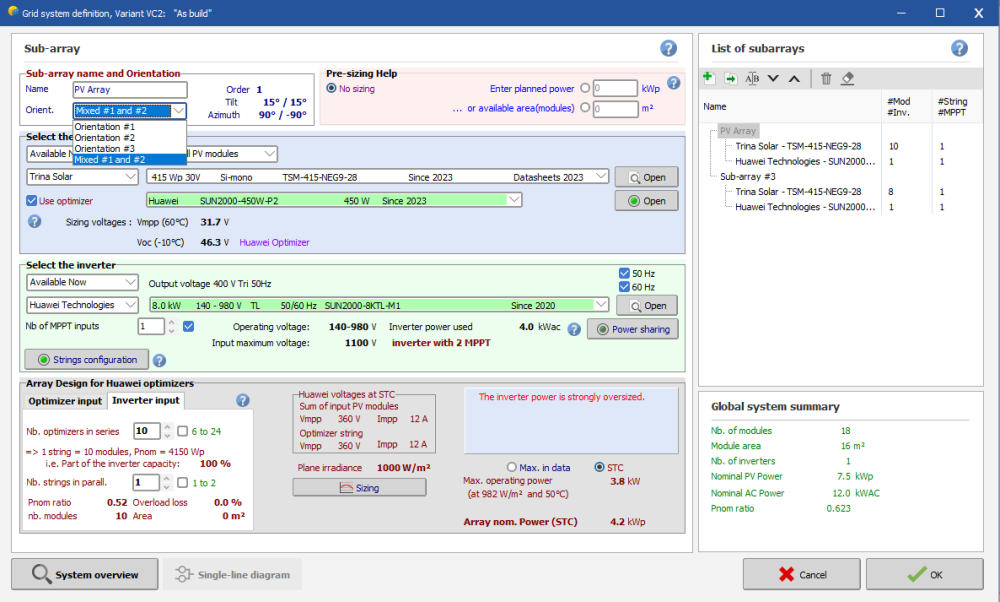Choose Orientation #3 from the dropdown list
This screenshot has width=1000, height=602.
click(x=104, y=149)
